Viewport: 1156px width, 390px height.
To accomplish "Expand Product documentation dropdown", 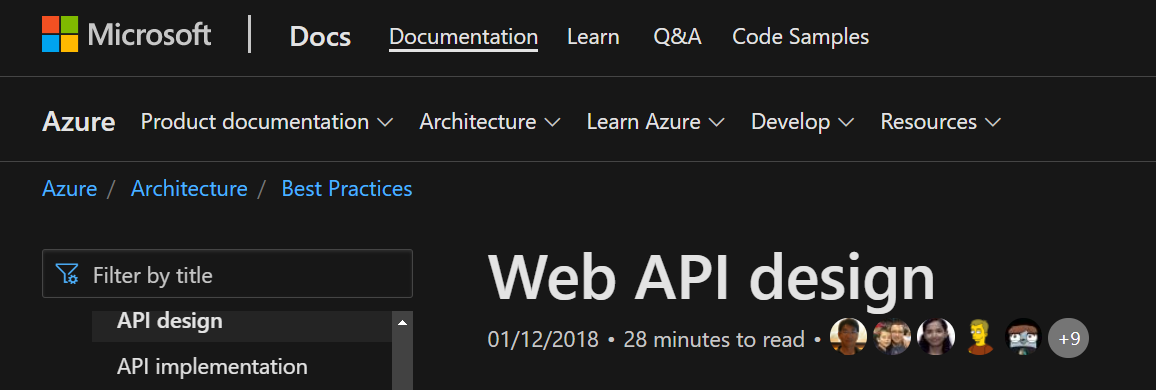I will (266, 122).
